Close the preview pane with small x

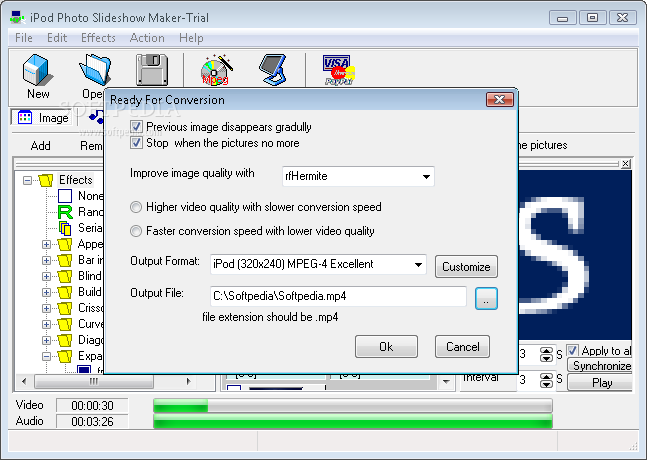tap(626, 163)
